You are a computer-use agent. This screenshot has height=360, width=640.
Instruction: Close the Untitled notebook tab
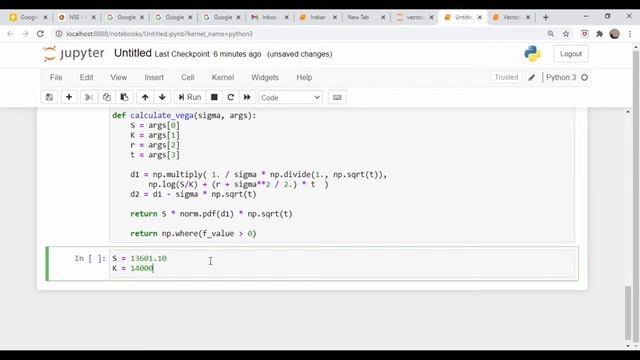[480, 17]
